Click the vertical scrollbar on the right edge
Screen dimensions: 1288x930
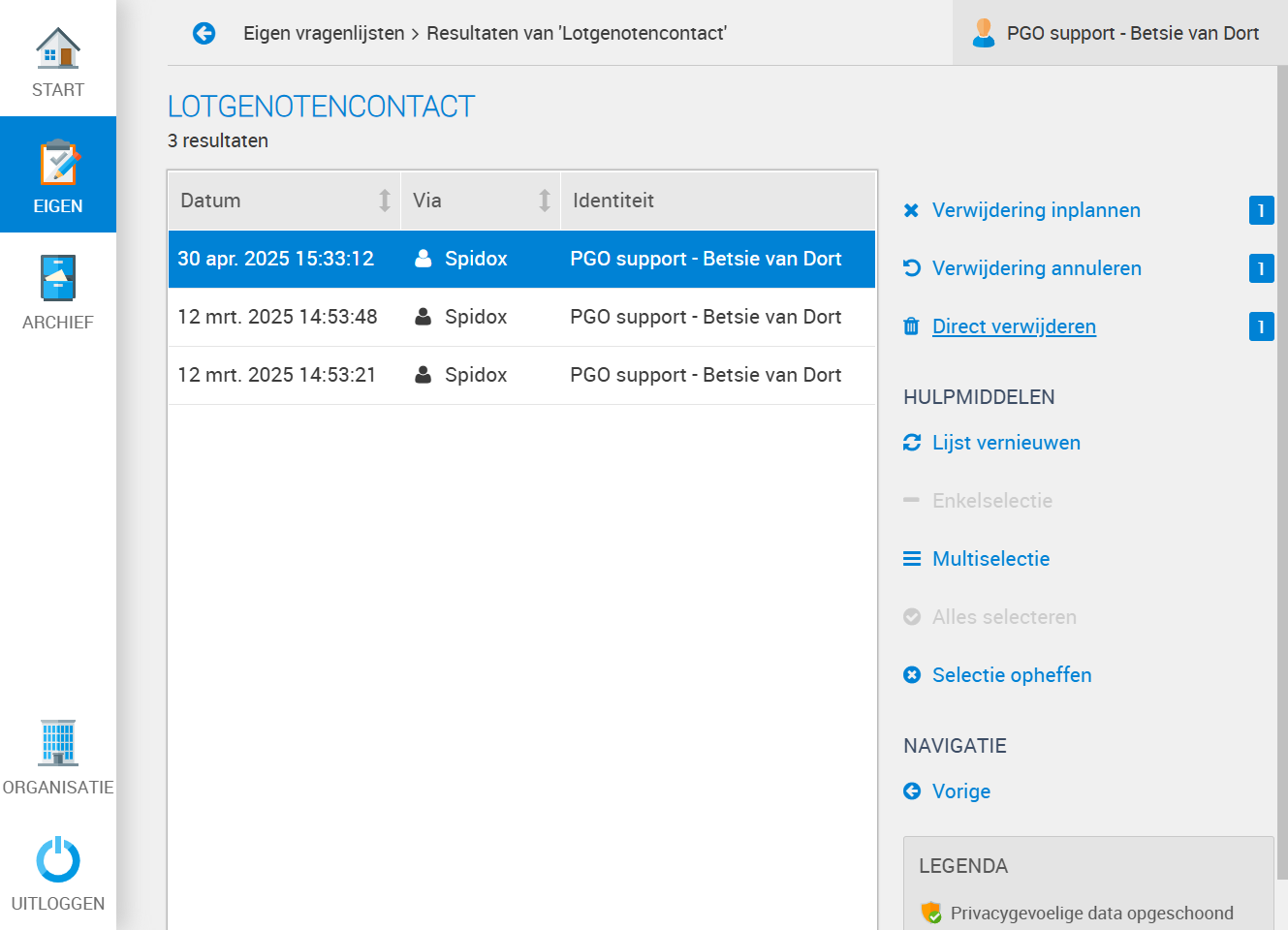[x=1282, y=472]
